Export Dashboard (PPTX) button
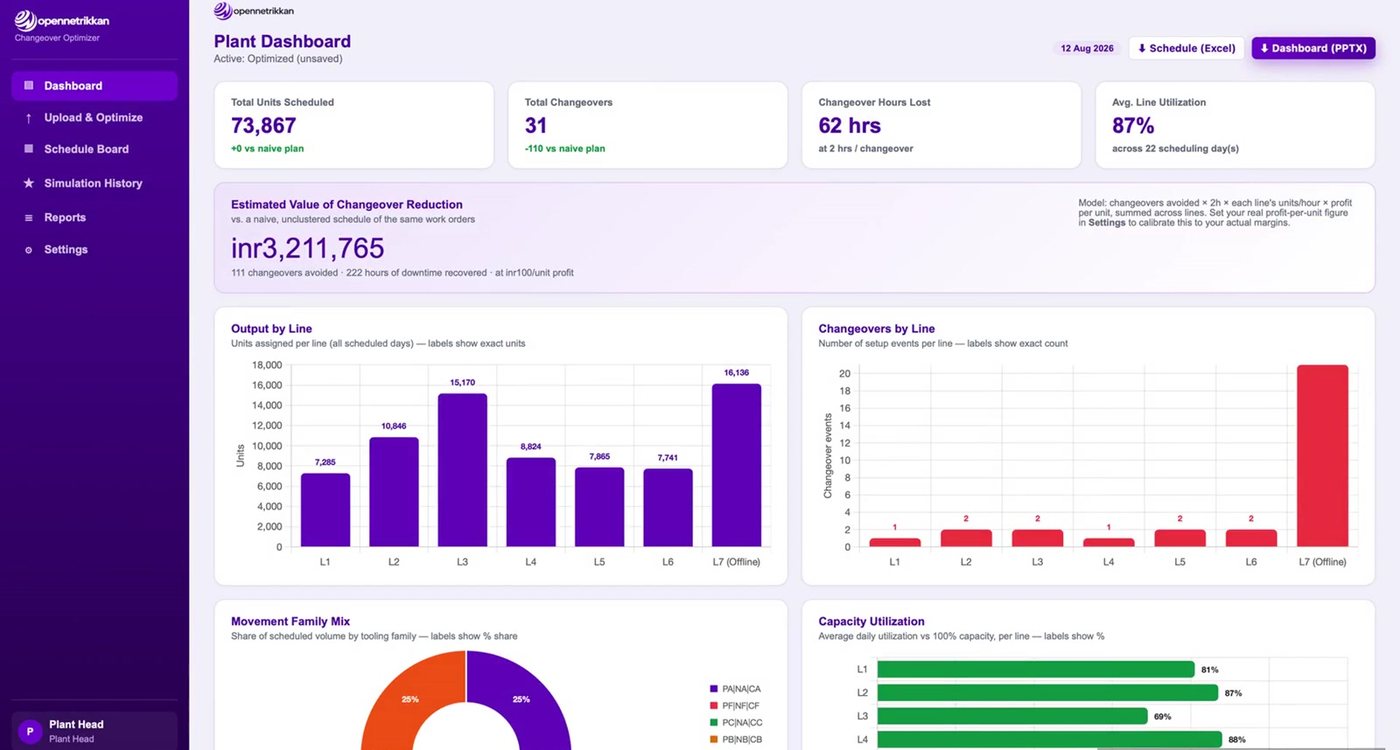1400x750 pixels. click(x=1314, y=48)
